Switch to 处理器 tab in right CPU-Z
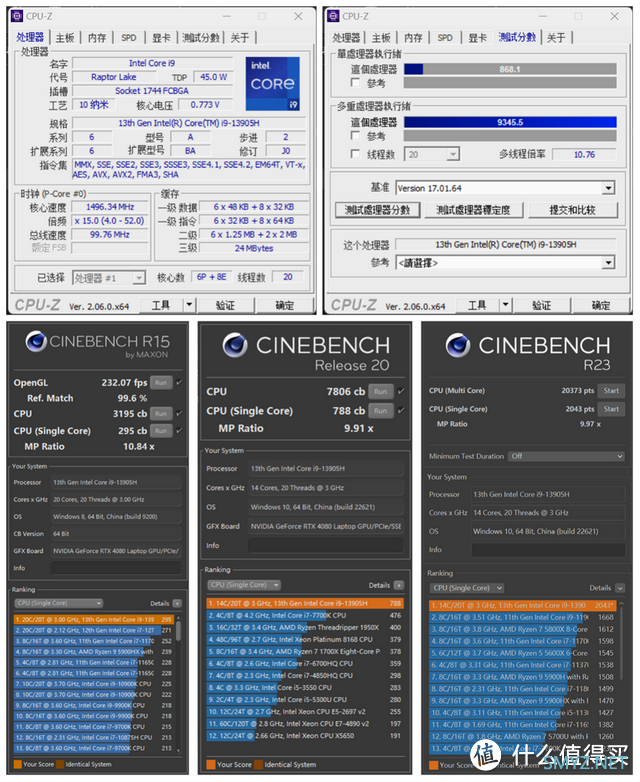The width and height of the screenshot is (640, 782). (346, 37)
